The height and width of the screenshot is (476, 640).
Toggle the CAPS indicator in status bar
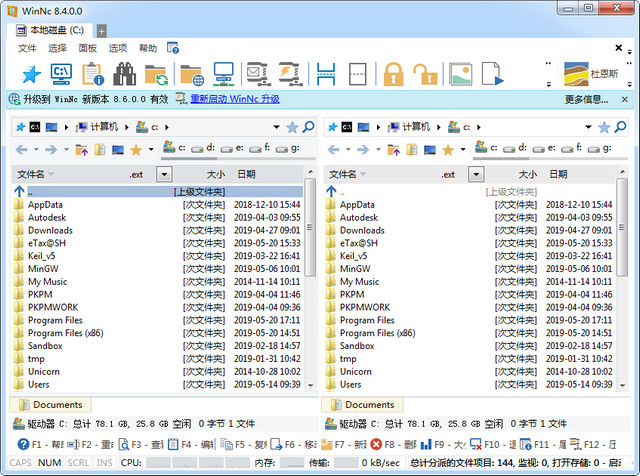[19, 463]
